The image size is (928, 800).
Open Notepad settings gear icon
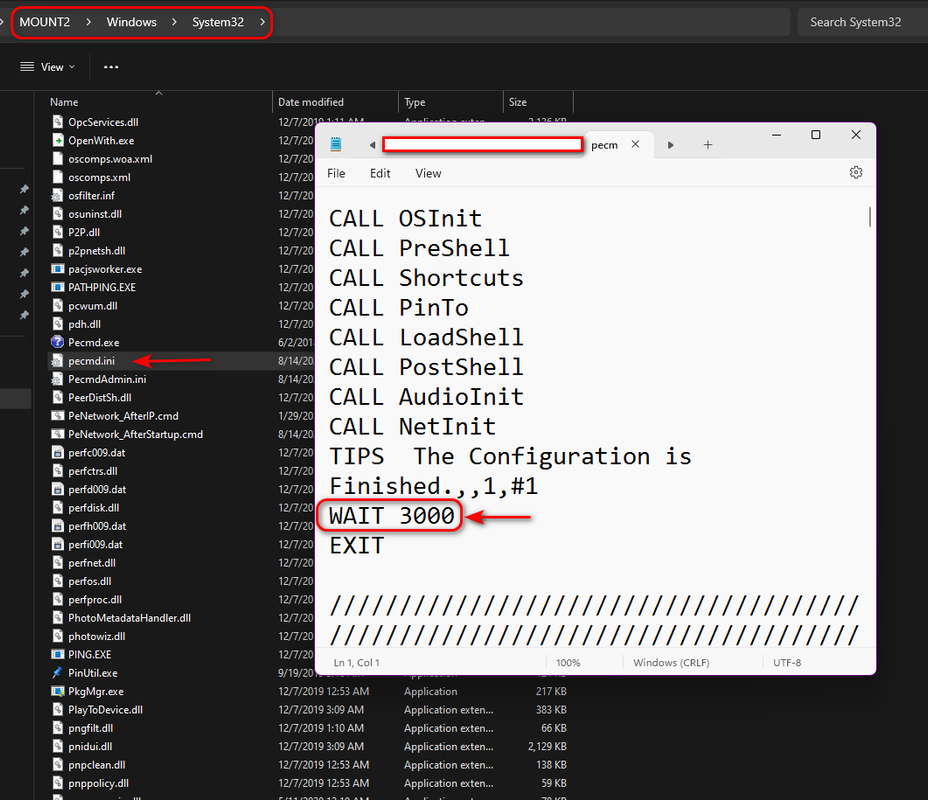pyautogui.click(x=856, y=173)
